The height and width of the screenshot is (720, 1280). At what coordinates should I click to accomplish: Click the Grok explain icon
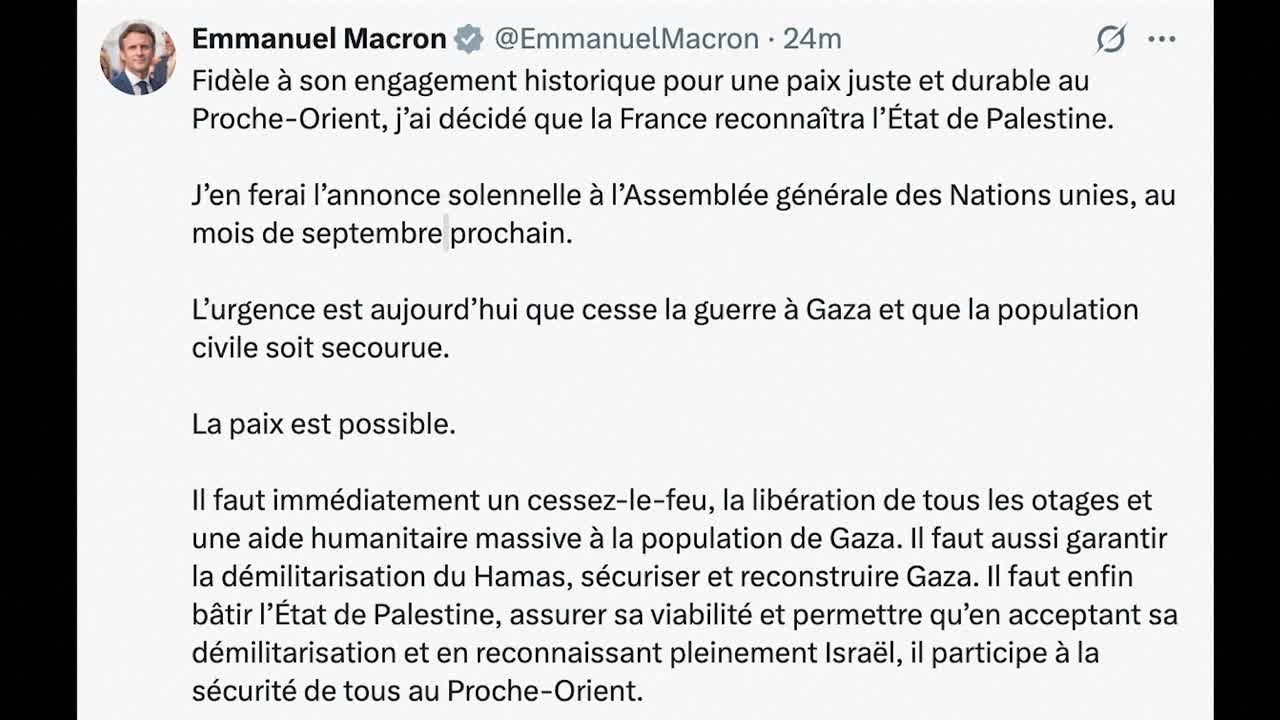1111,39
